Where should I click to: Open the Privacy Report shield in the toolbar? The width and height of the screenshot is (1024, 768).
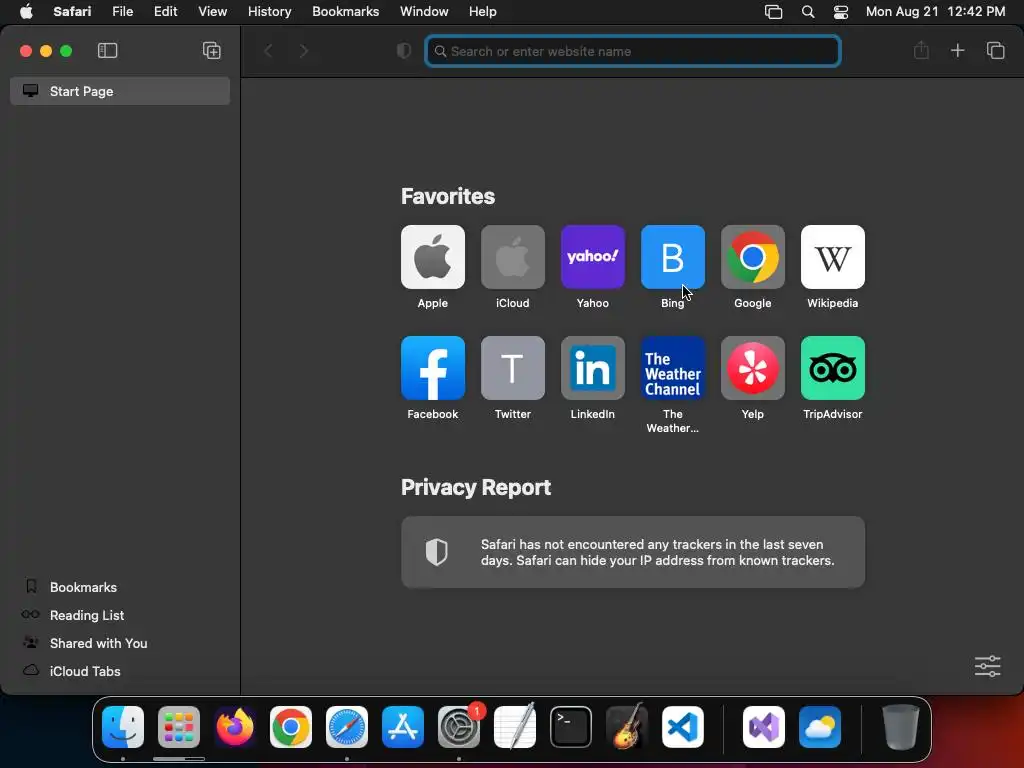click(x=404, y=51)
